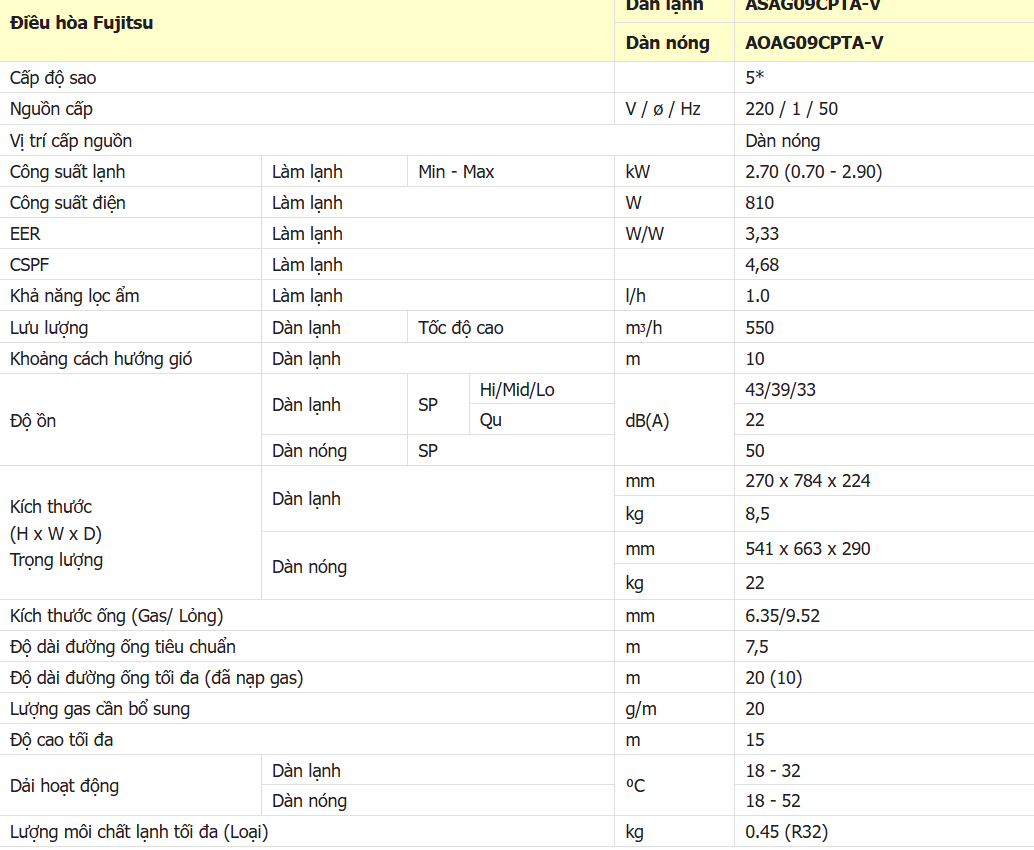Click the 43/39/33 noise value
Viewport: 1034px width, 850px height.
click(x=781, y=390)
